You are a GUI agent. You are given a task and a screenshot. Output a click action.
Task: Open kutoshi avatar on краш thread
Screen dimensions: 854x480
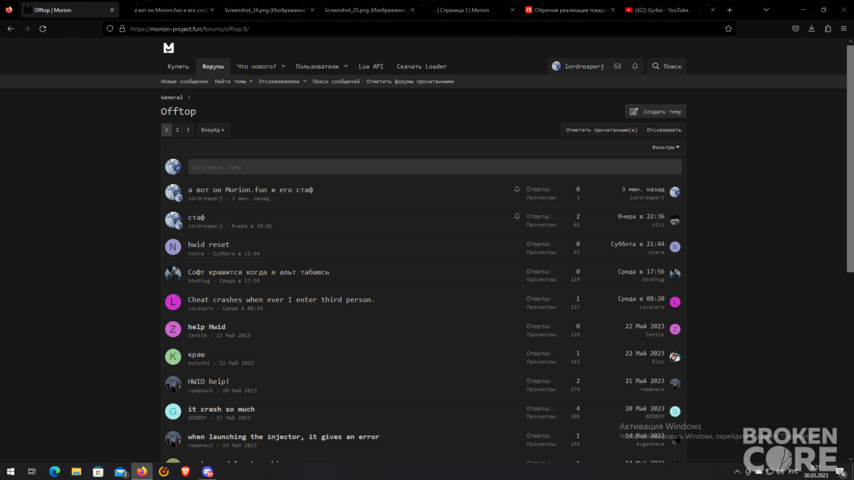173,357
